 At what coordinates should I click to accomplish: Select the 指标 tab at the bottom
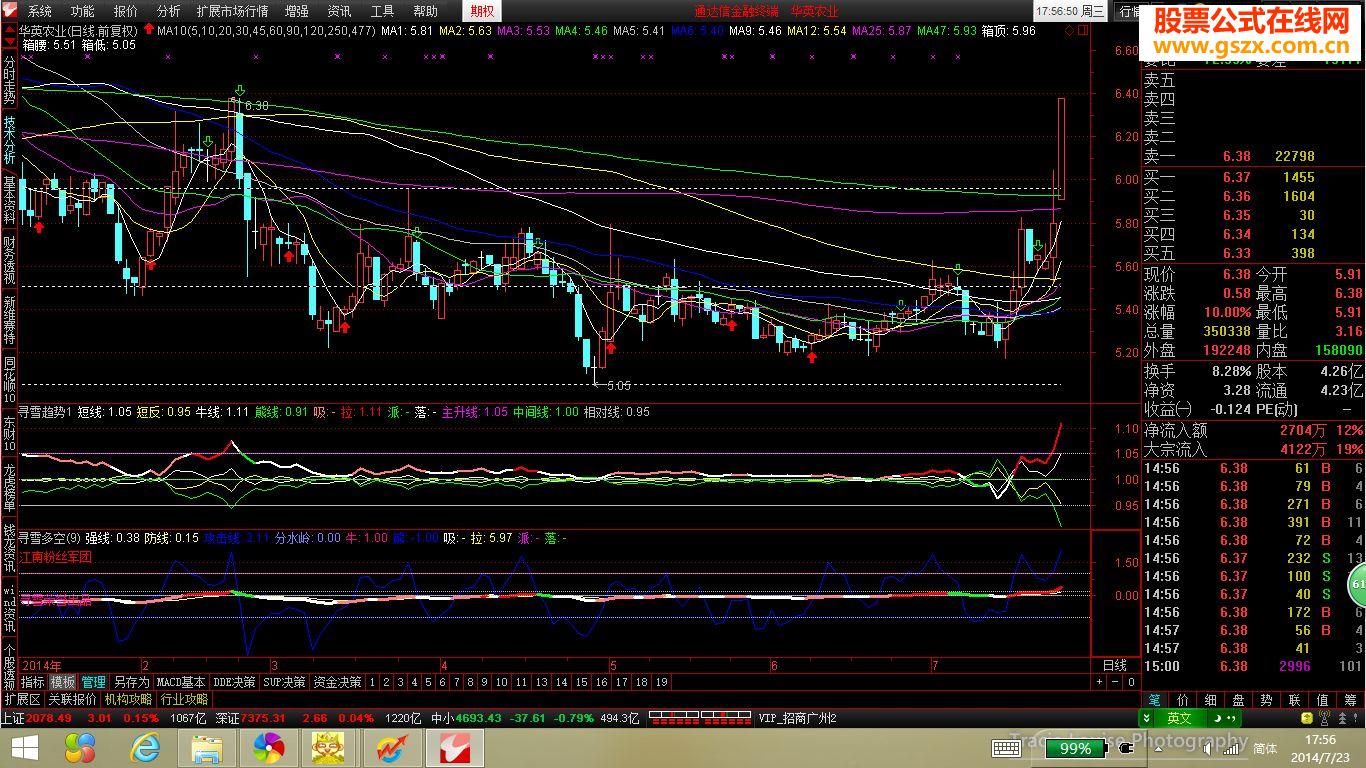pos(33,682)
